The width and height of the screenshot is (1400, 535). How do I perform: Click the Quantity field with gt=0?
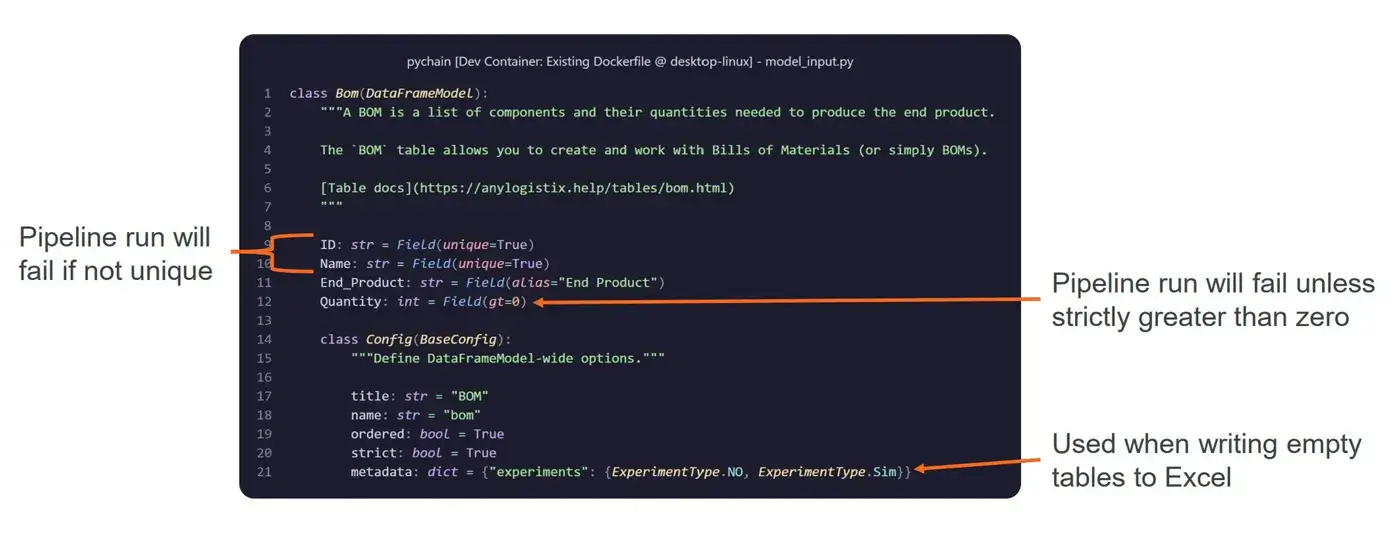(x=423, y=302)
